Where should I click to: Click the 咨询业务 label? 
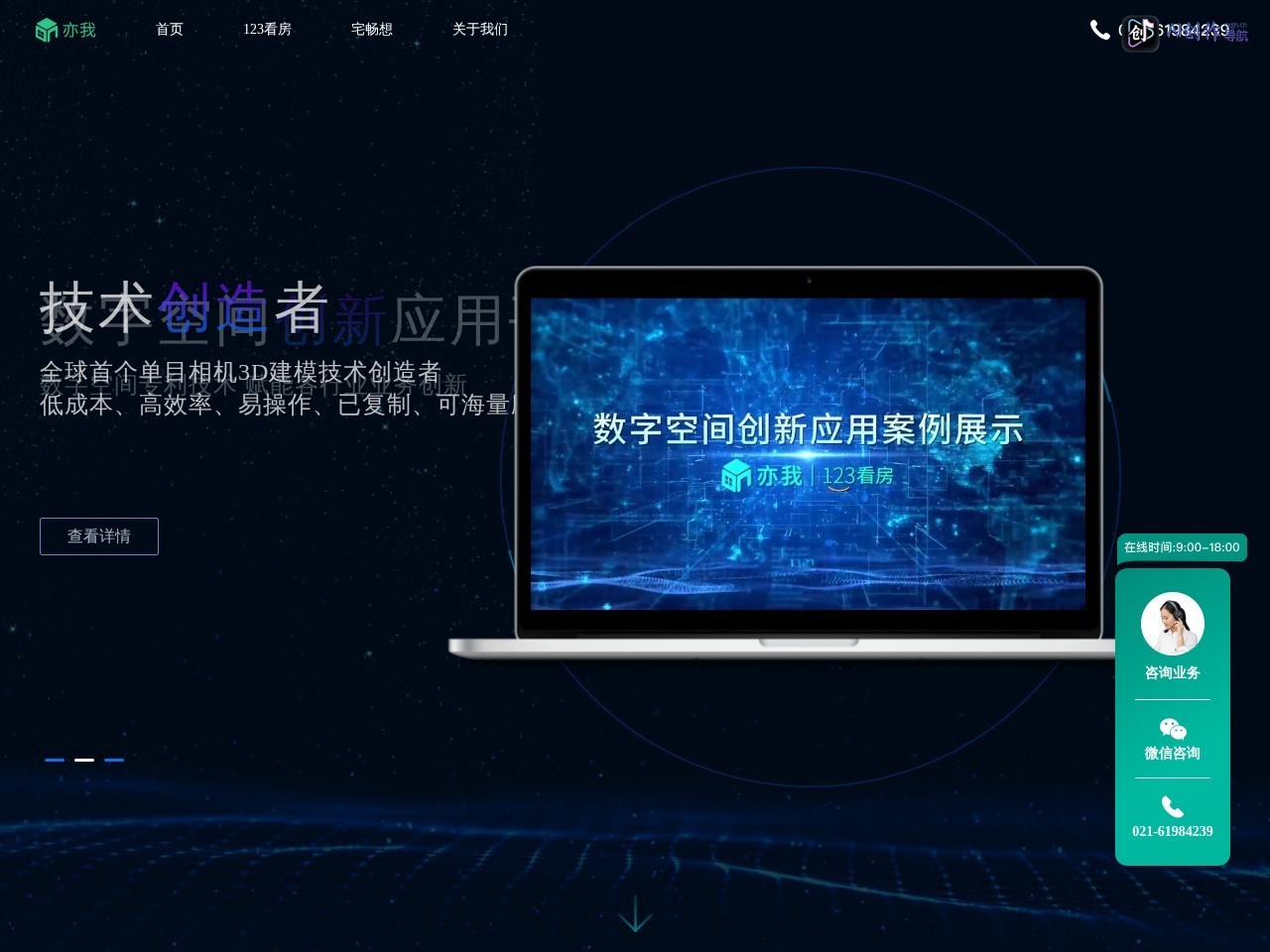(x=1173, y=672)
